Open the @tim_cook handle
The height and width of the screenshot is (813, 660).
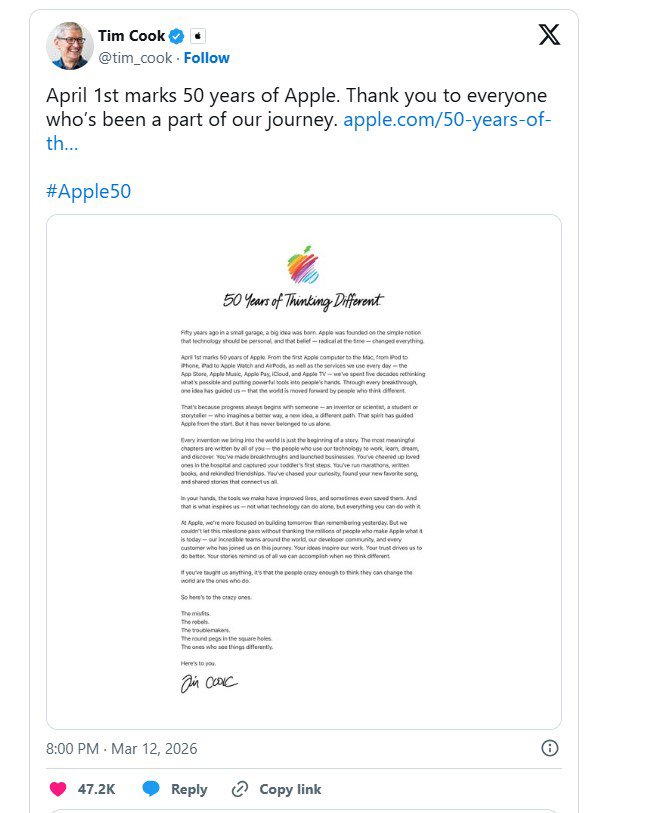coord(136,58)
